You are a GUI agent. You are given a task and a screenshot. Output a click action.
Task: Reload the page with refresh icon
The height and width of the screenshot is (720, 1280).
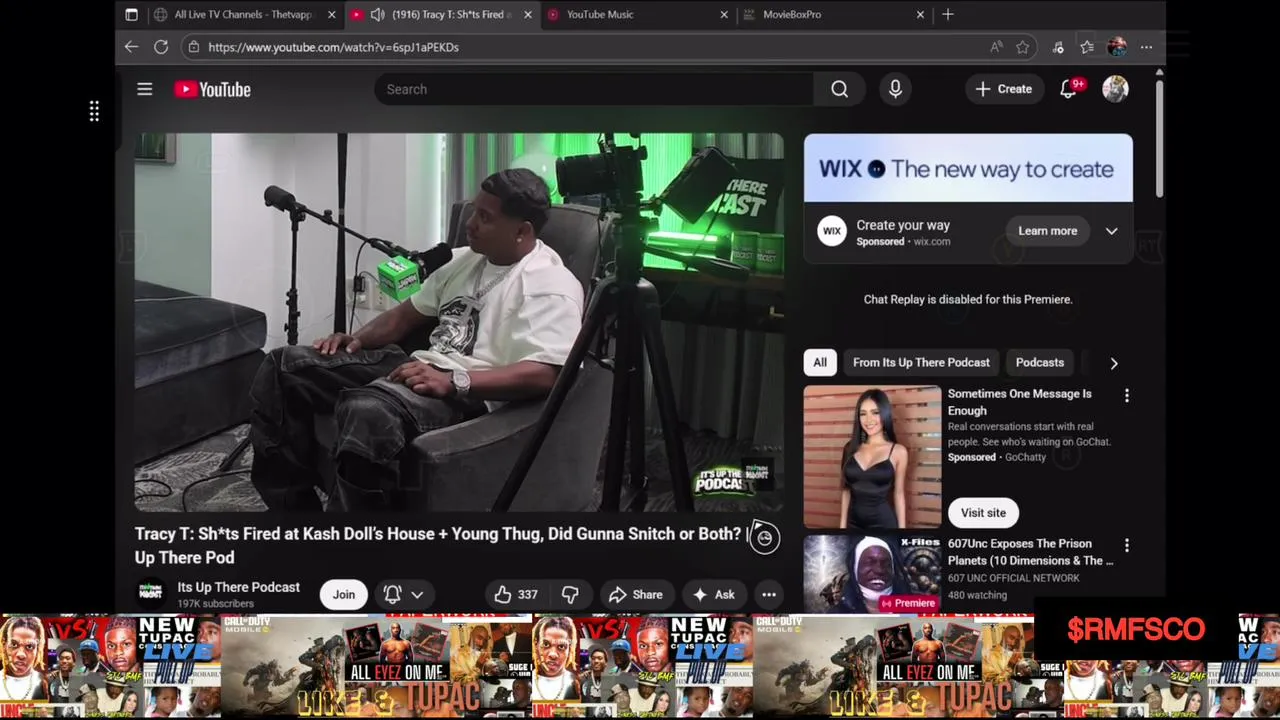[161, 47]
